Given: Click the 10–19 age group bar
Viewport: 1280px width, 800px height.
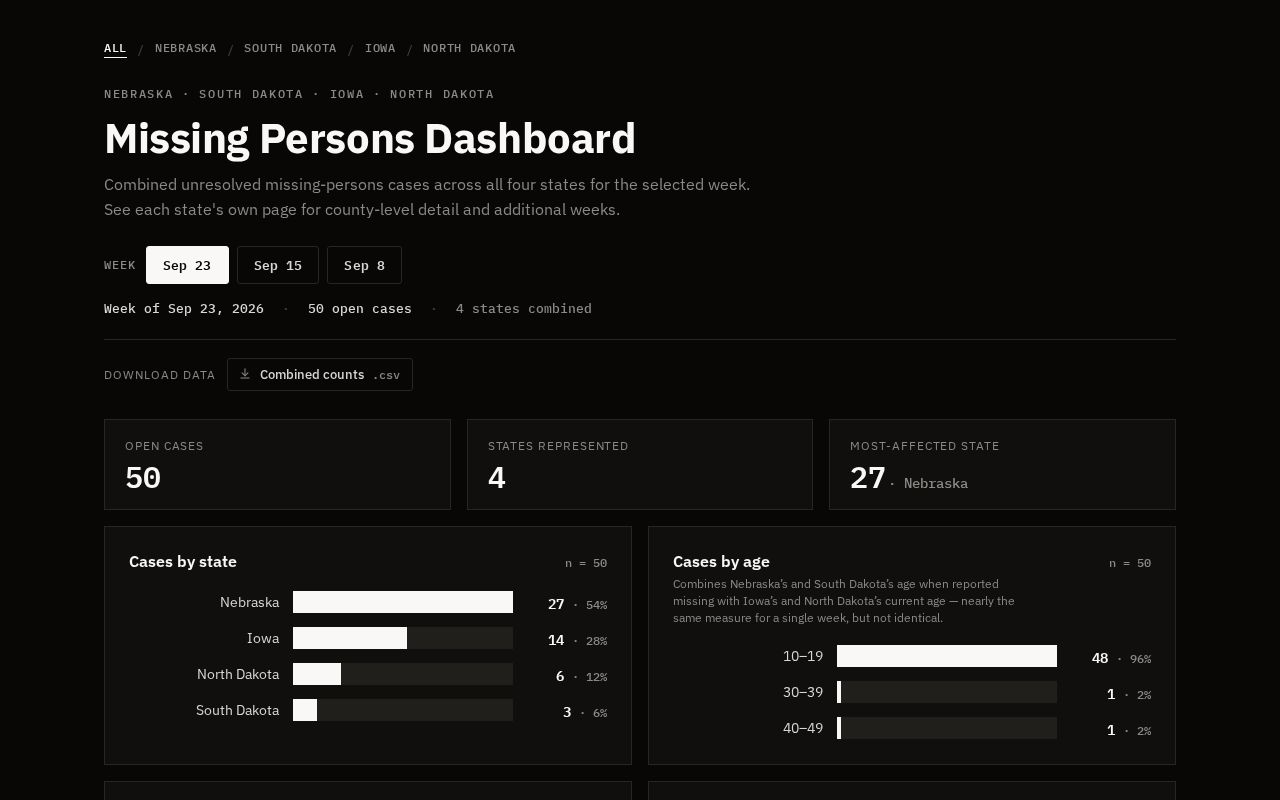Looking at the screenshot, I should (x=947, y=656).
